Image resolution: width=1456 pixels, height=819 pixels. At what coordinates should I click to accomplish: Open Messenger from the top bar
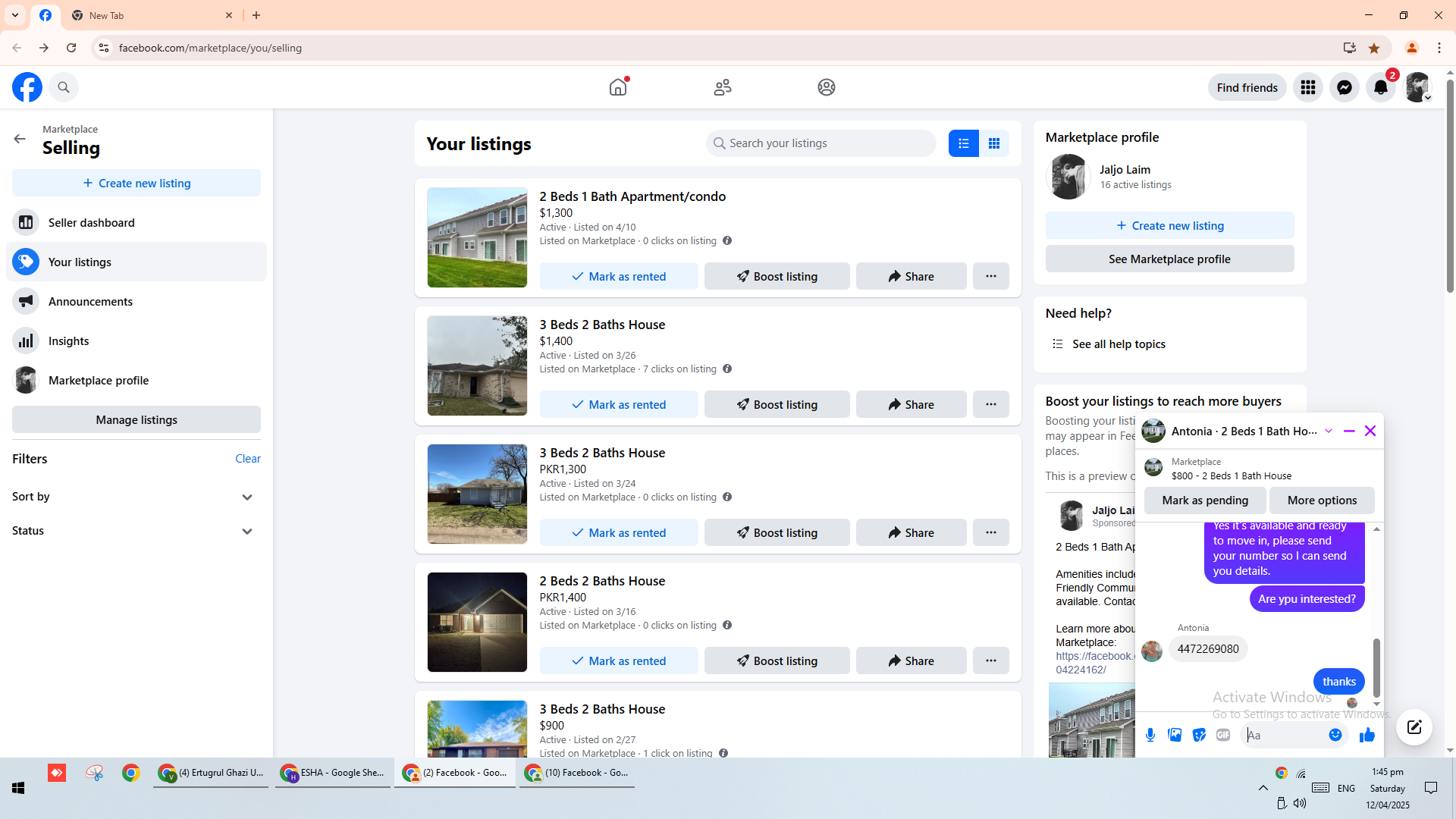[1345, 87]
